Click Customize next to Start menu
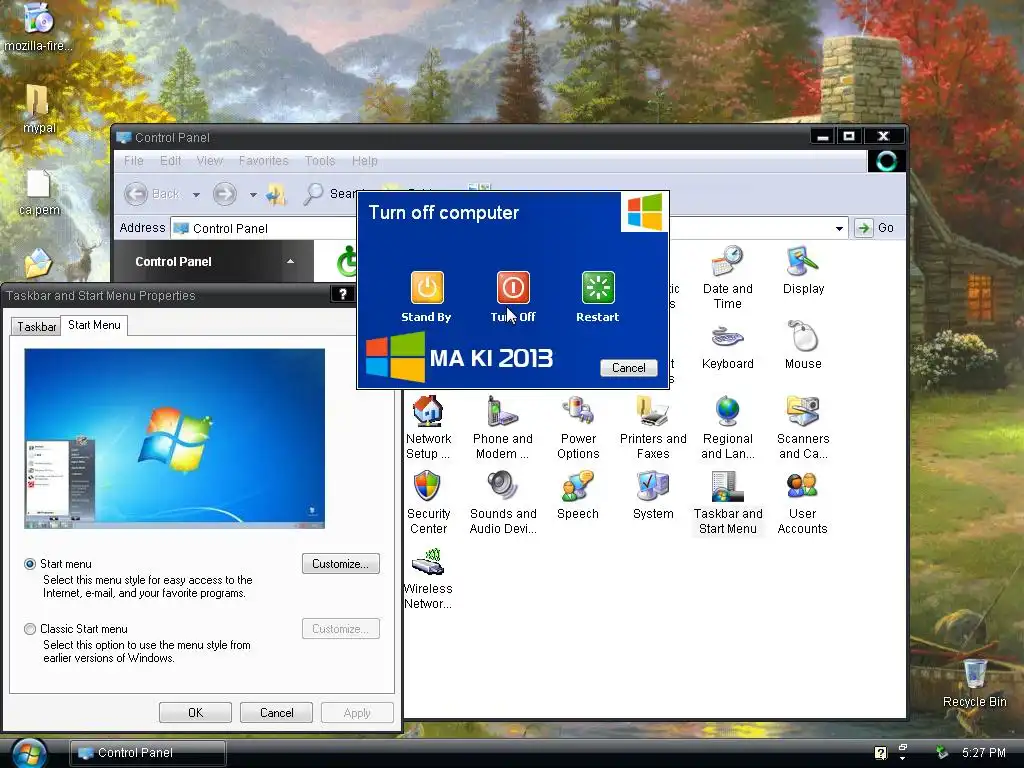This screenshot has width=1024, height=768. point(341,564)
